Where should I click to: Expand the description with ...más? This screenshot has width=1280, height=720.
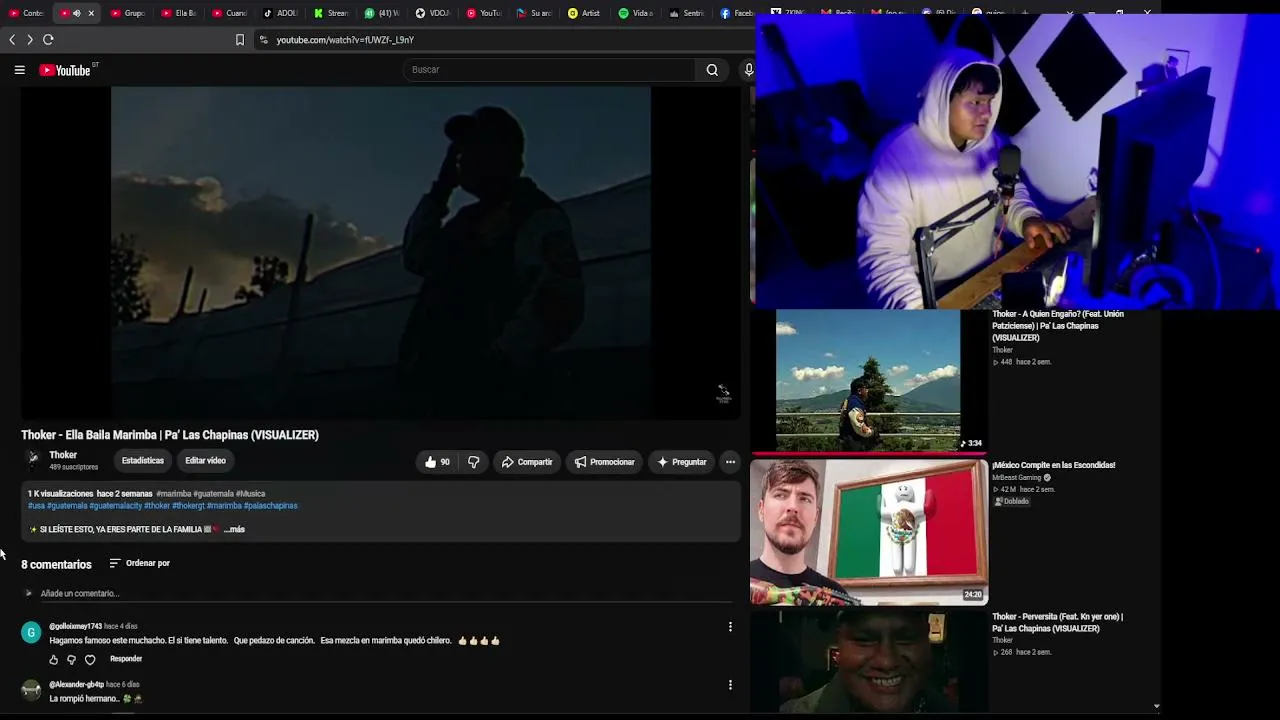tap(234, 529)
